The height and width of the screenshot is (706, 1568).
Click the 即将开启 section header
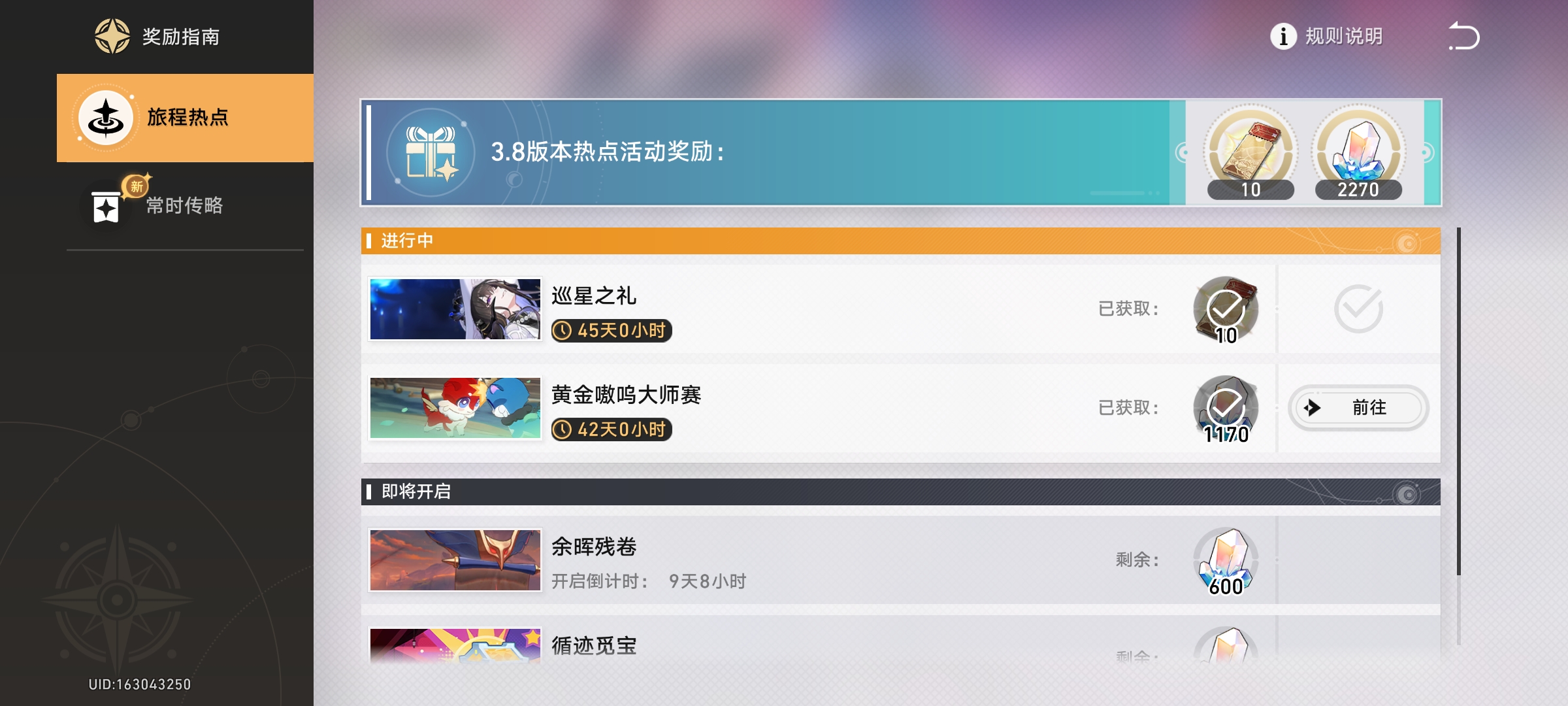[900, 492]
